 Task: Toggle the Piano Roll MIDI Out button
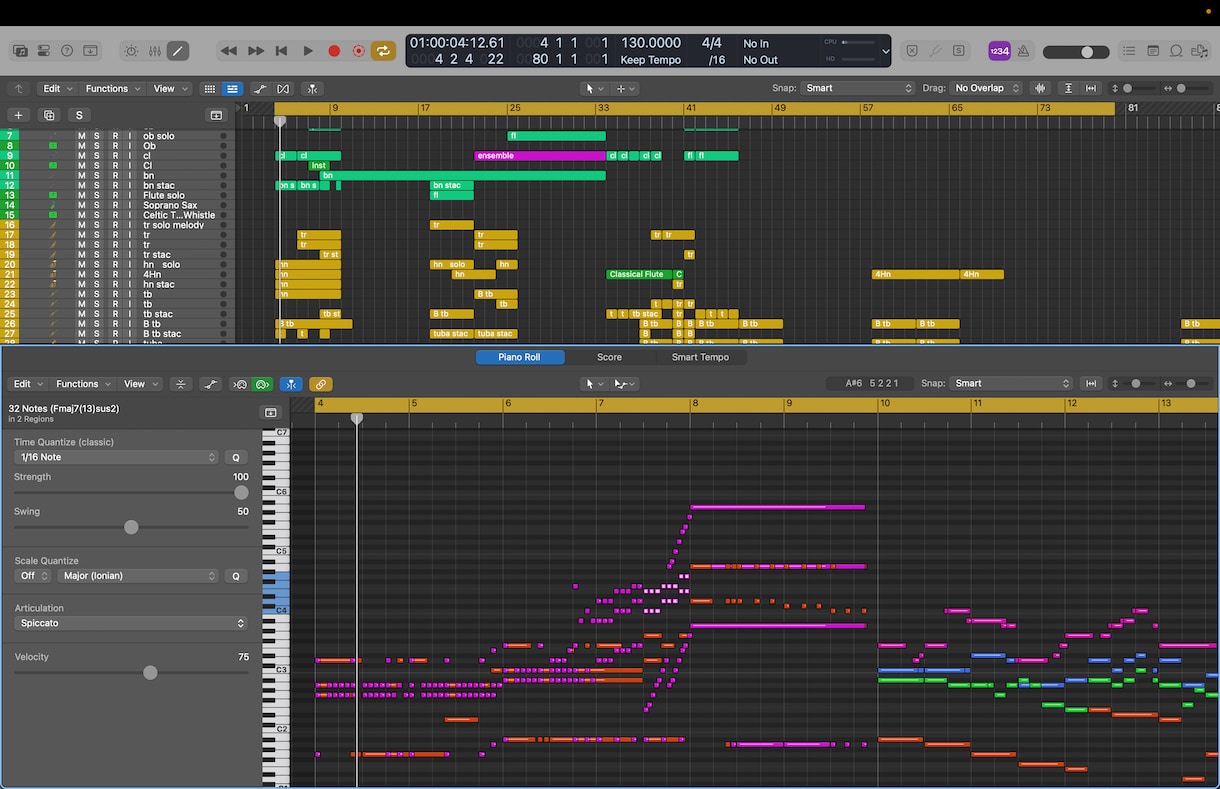pos(263,384)
